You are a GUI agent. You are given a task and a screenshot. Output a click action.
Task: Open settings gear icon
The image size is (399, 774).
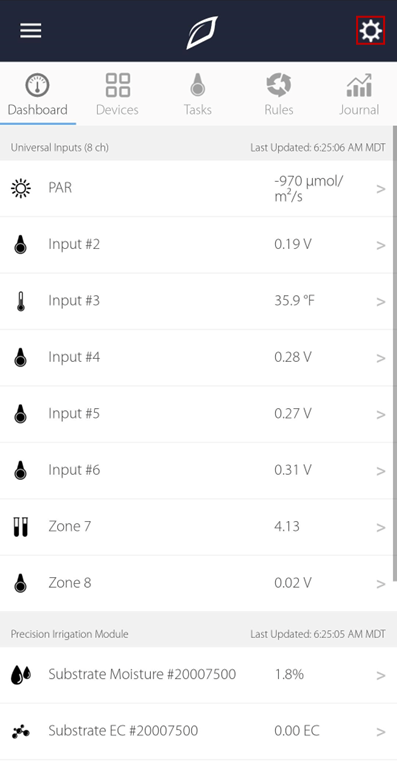370,31
